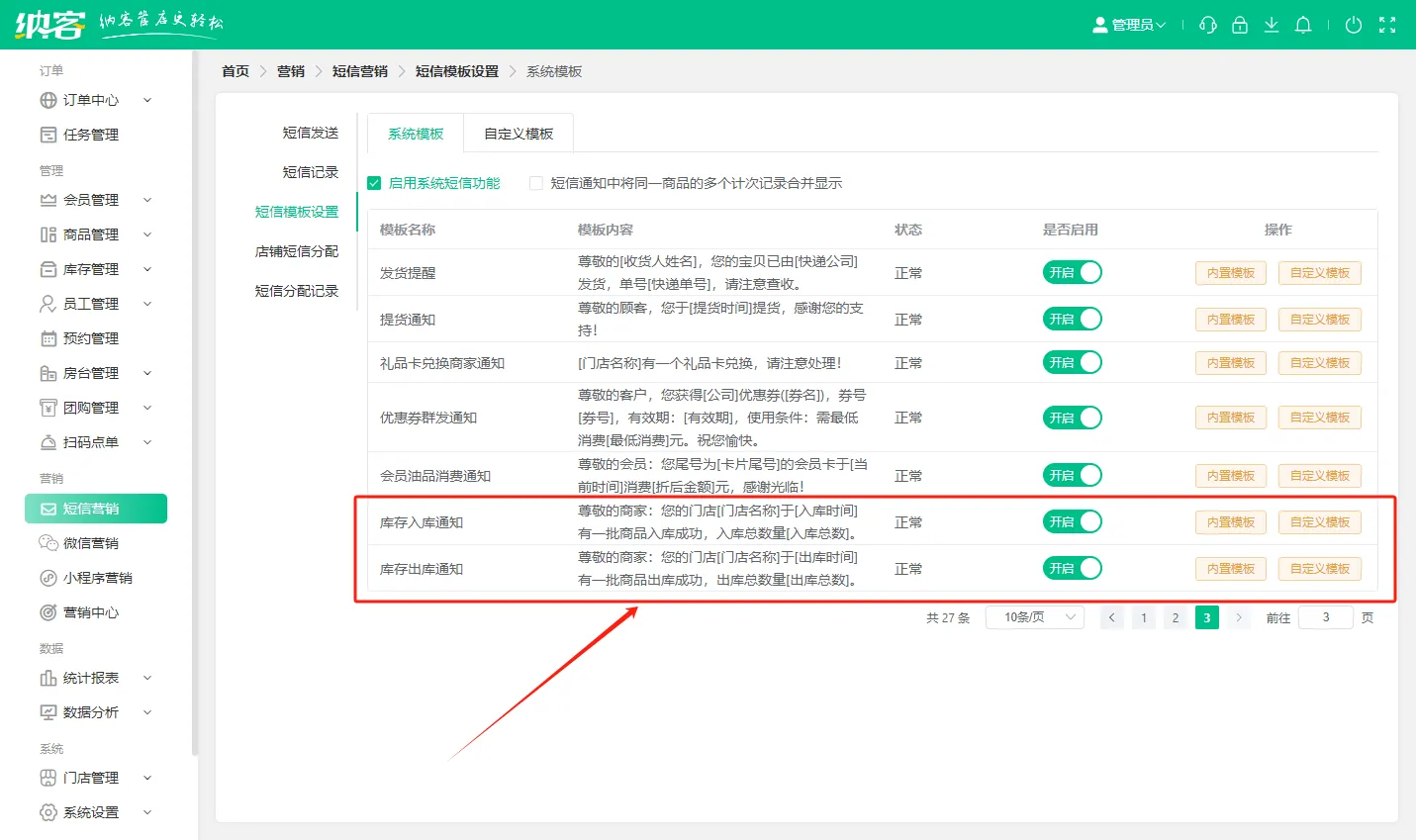This screenshot has width=1416, height=840.
Task: Click the power logout icon
Action: [x=1354, y=25]
